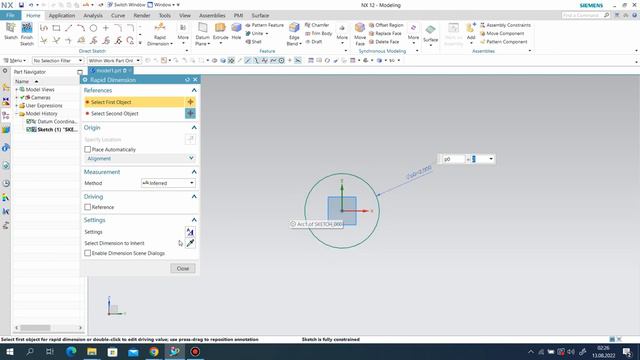
Task: Toggle the Datum Coordinate System checkbox in navigator
Action: [29, 122]
